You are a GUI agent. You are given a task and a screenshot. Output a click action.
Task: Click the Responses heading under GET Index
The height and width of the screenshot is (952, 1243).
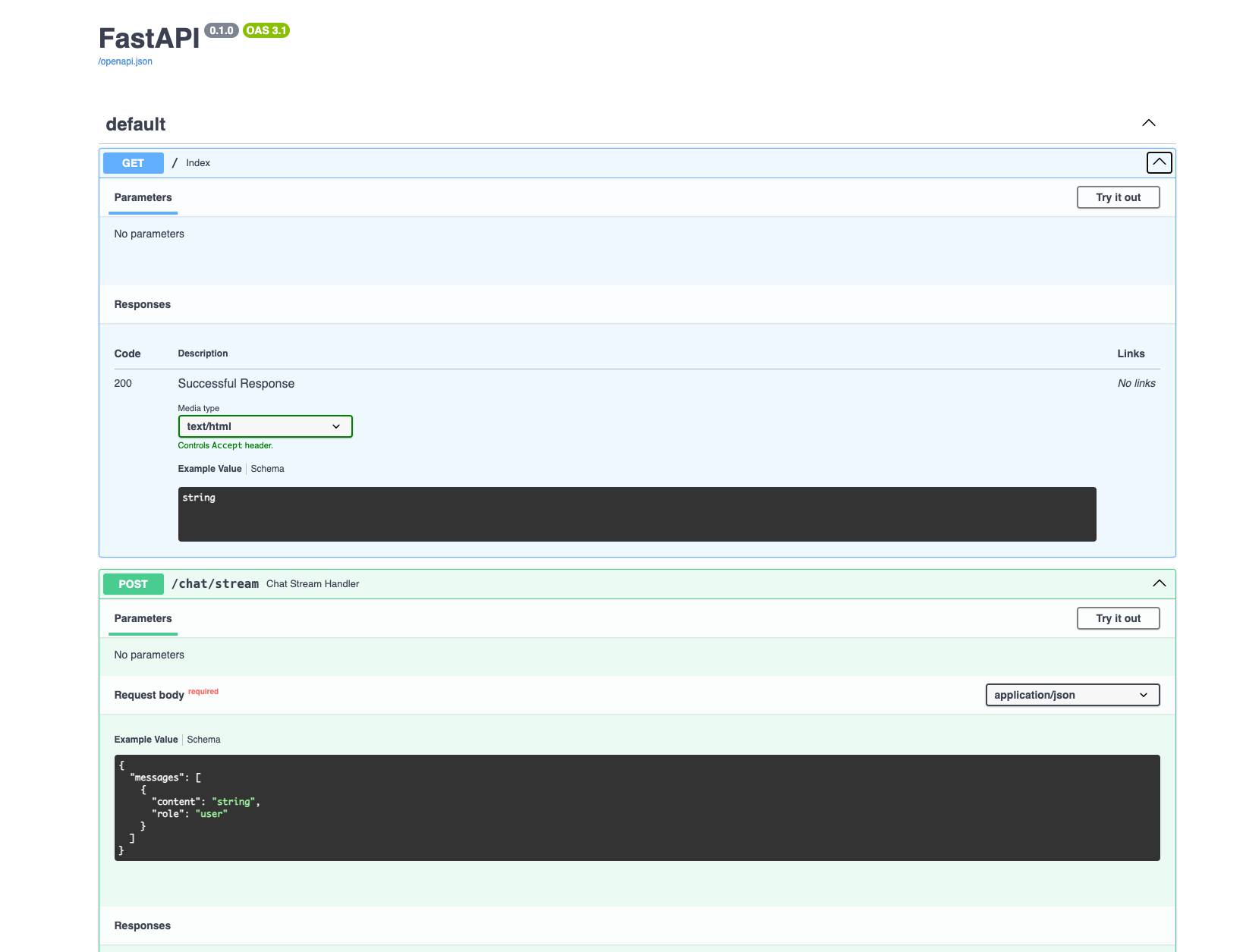(143, 304)
